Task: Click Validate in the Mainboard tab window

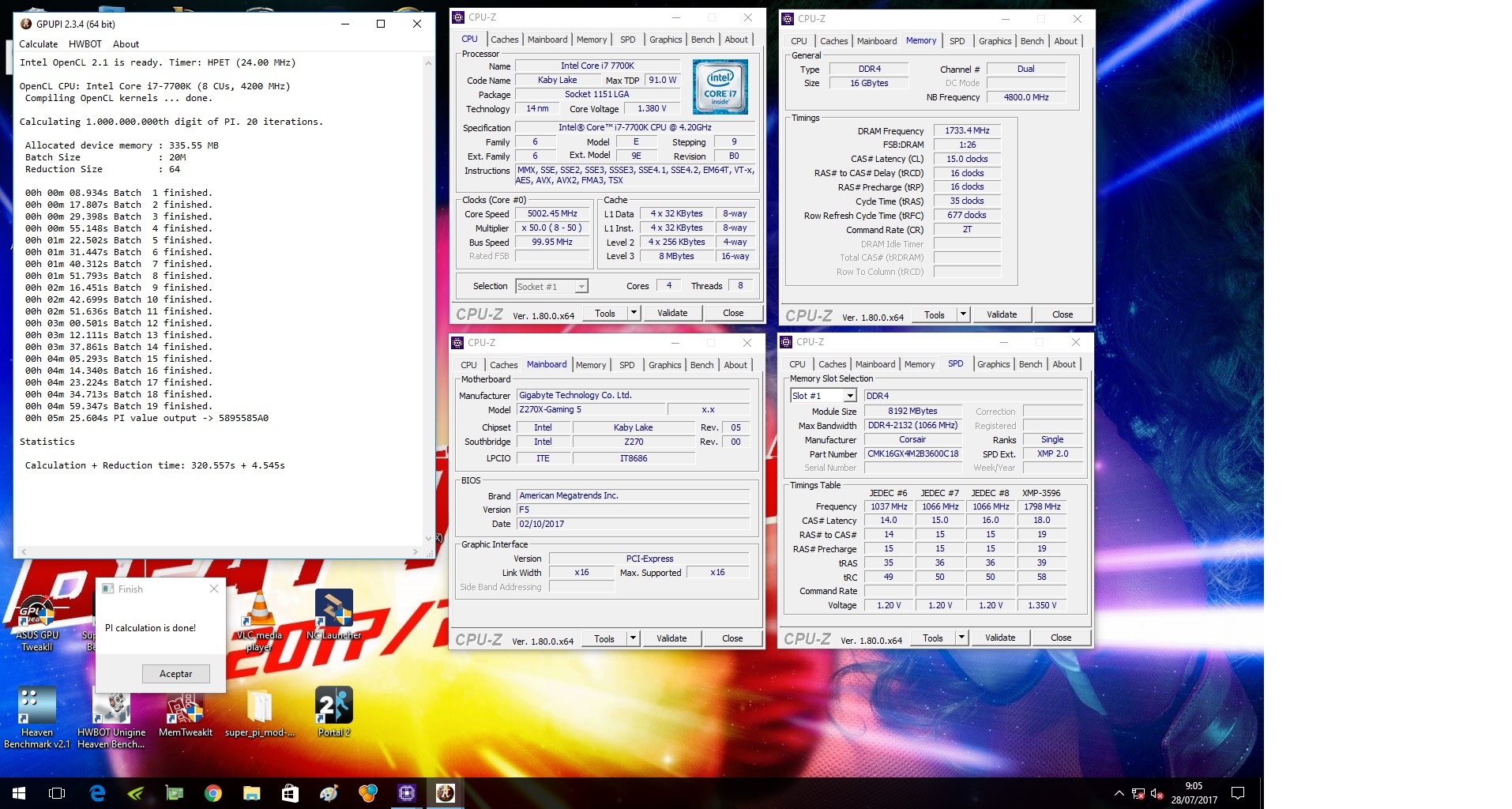Action: point(671,638)
